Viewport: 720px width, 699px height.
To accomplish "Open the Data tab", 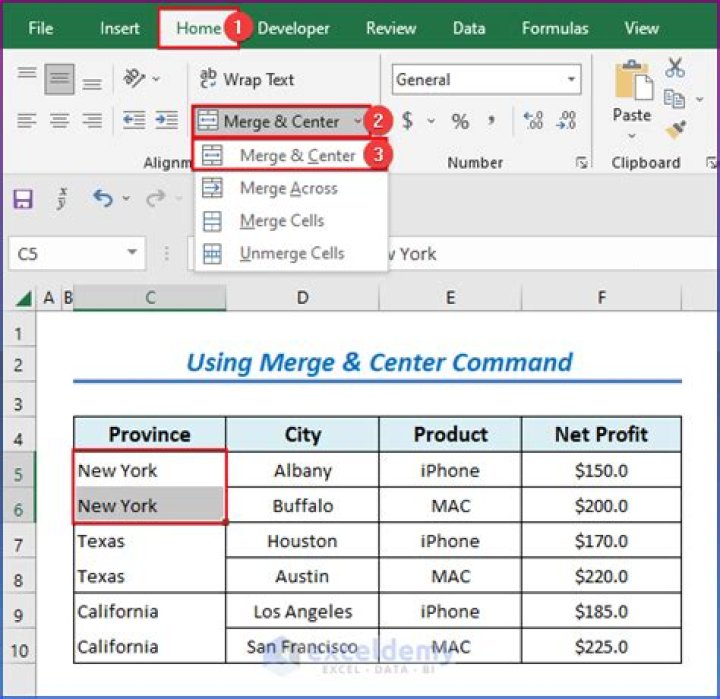I will tap(469, 28).
